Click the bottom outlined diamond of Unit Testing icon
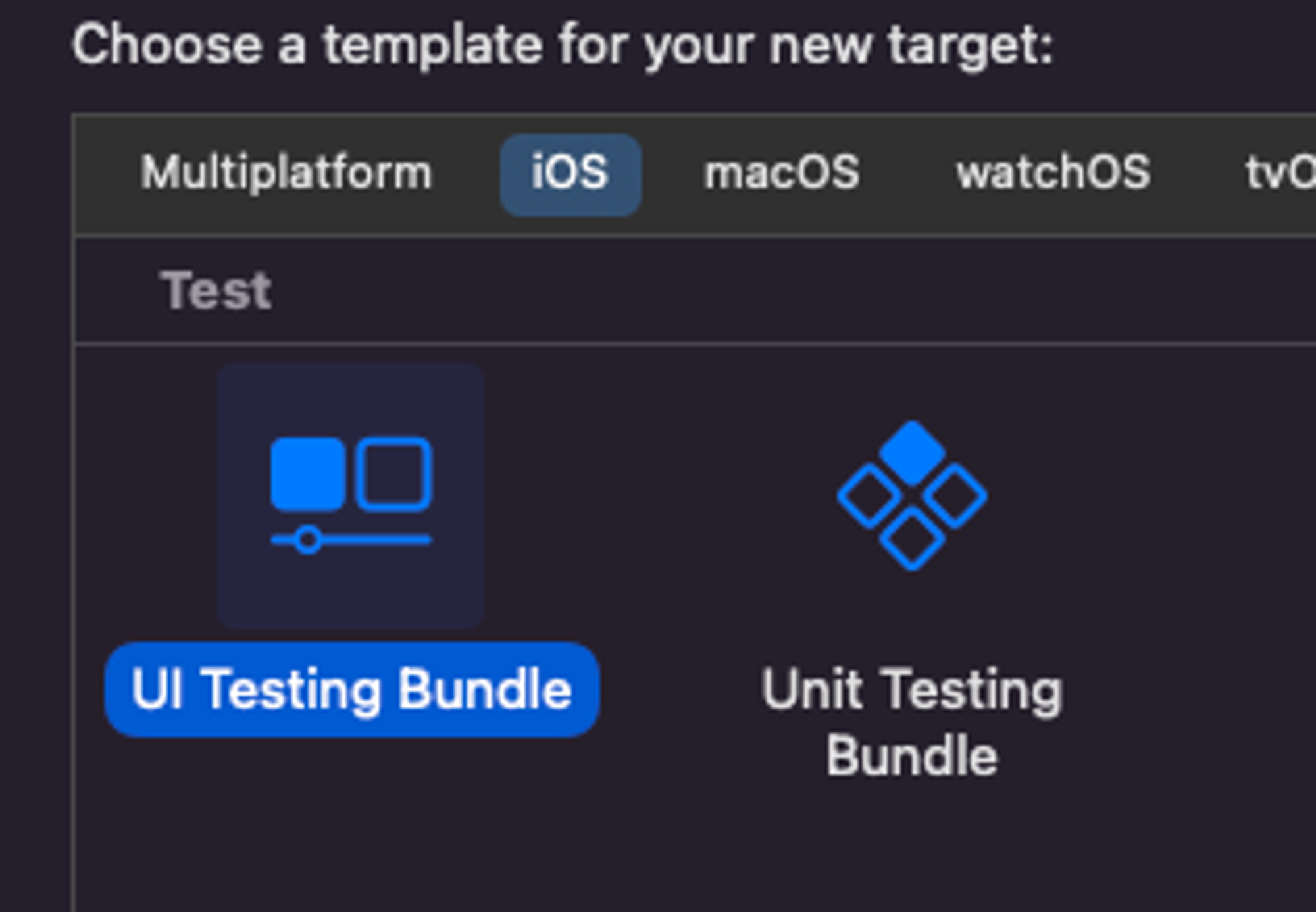Image resolution: width=1316 pixels, height=912 pixels. [x=912, y=538]
